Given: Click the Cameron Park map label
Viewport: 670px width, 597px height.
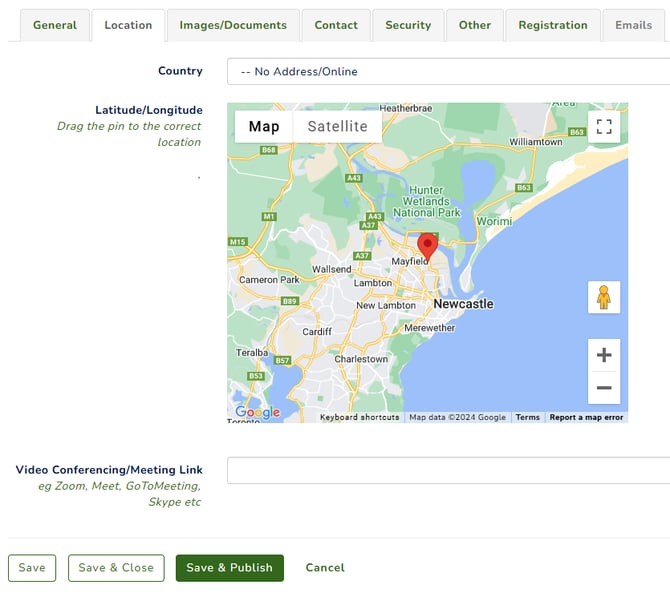Looking at the screenshot, I should pyautogui.click(x=269, y=280).
